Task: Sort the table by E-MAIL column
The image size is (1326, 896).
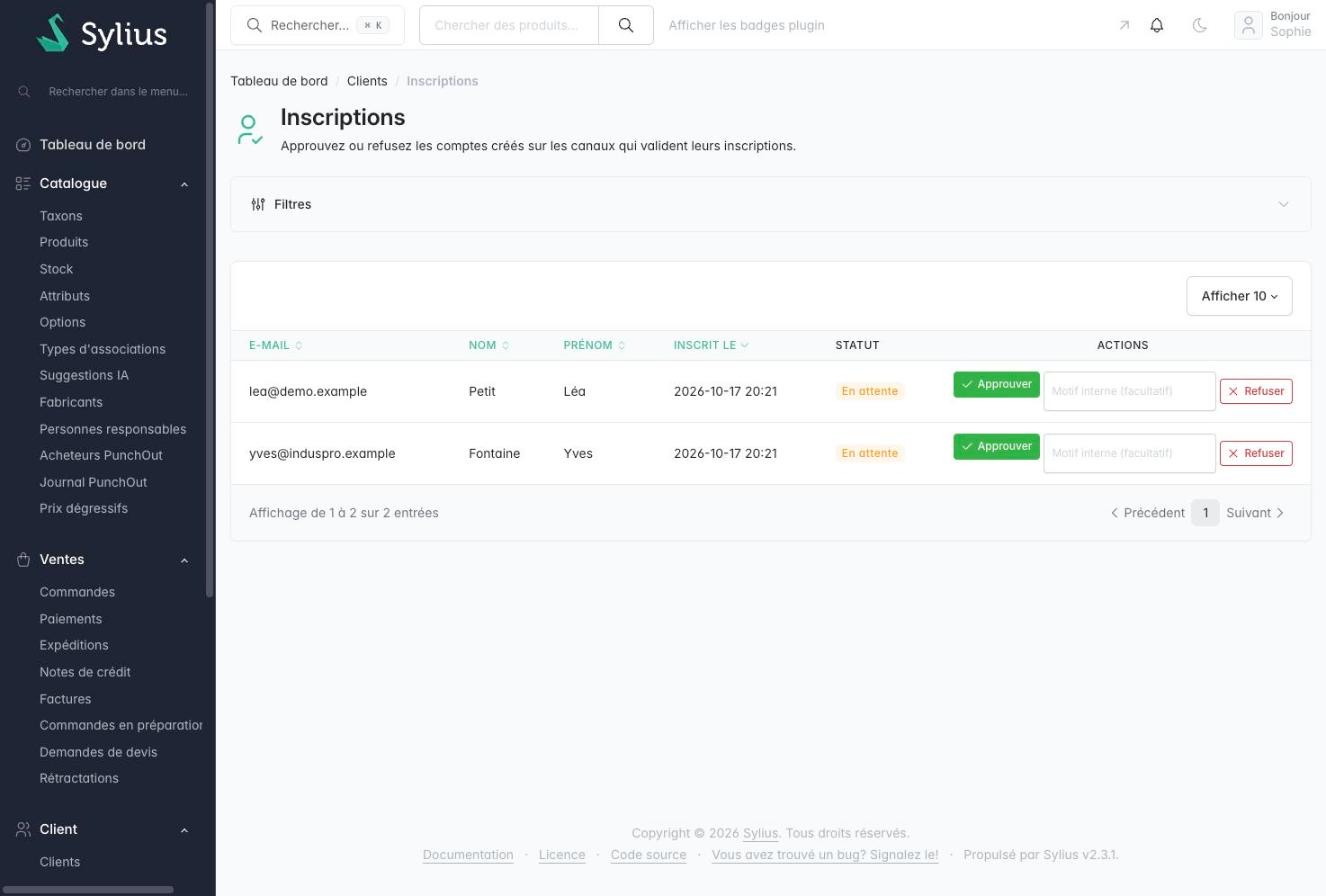Action: tap(276, 345)
